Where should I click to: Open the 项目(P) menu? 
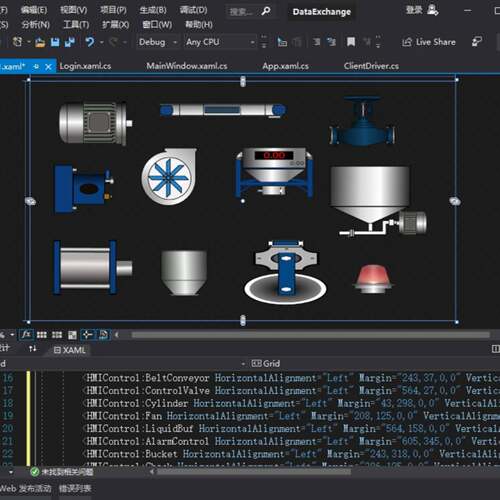(x=113, y=10)
